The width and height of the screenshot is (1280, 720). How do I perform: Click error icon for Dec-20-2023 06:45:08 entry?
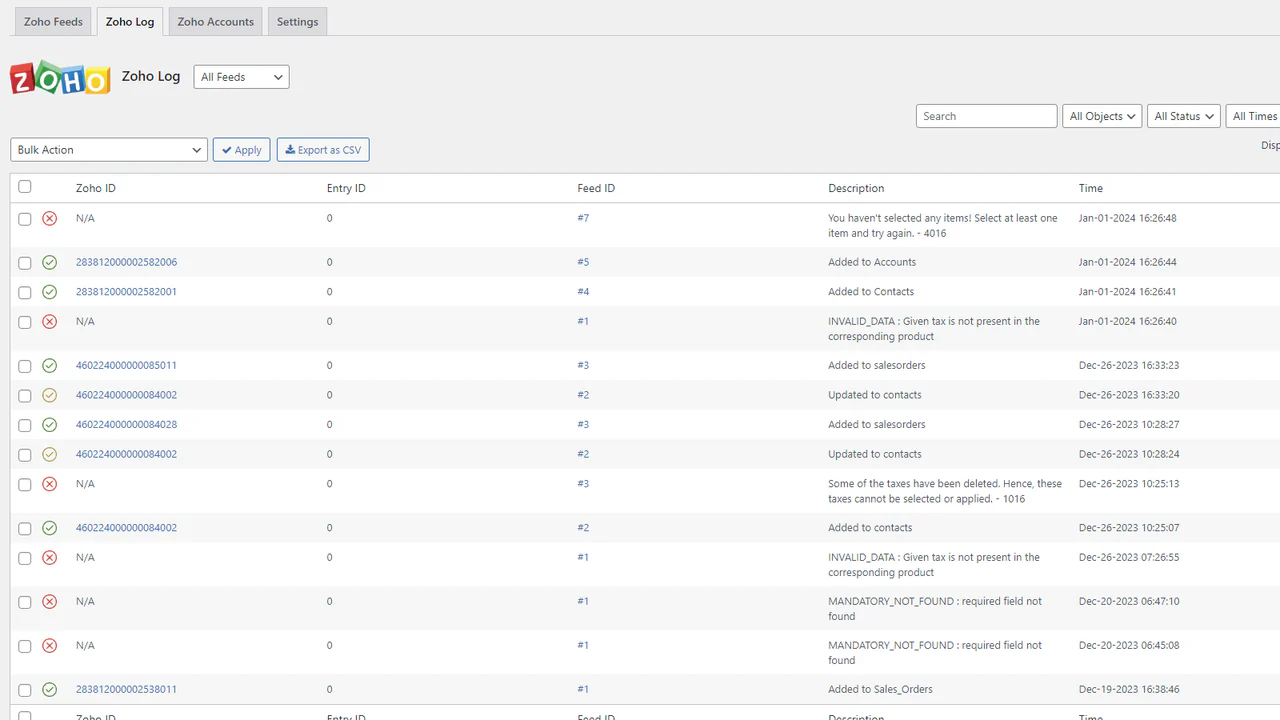[x=50, y=645]
